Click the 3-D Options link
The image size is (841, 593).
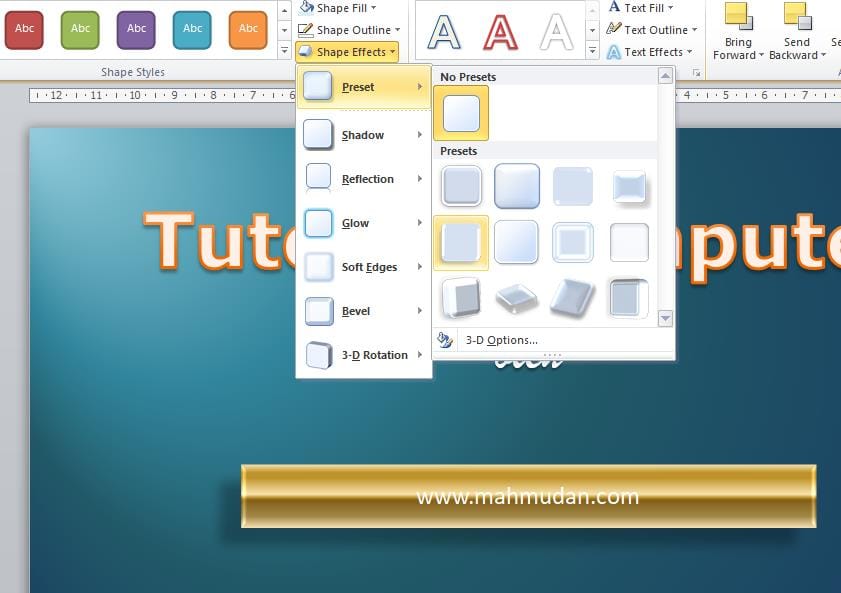click(x=501, y=340)
